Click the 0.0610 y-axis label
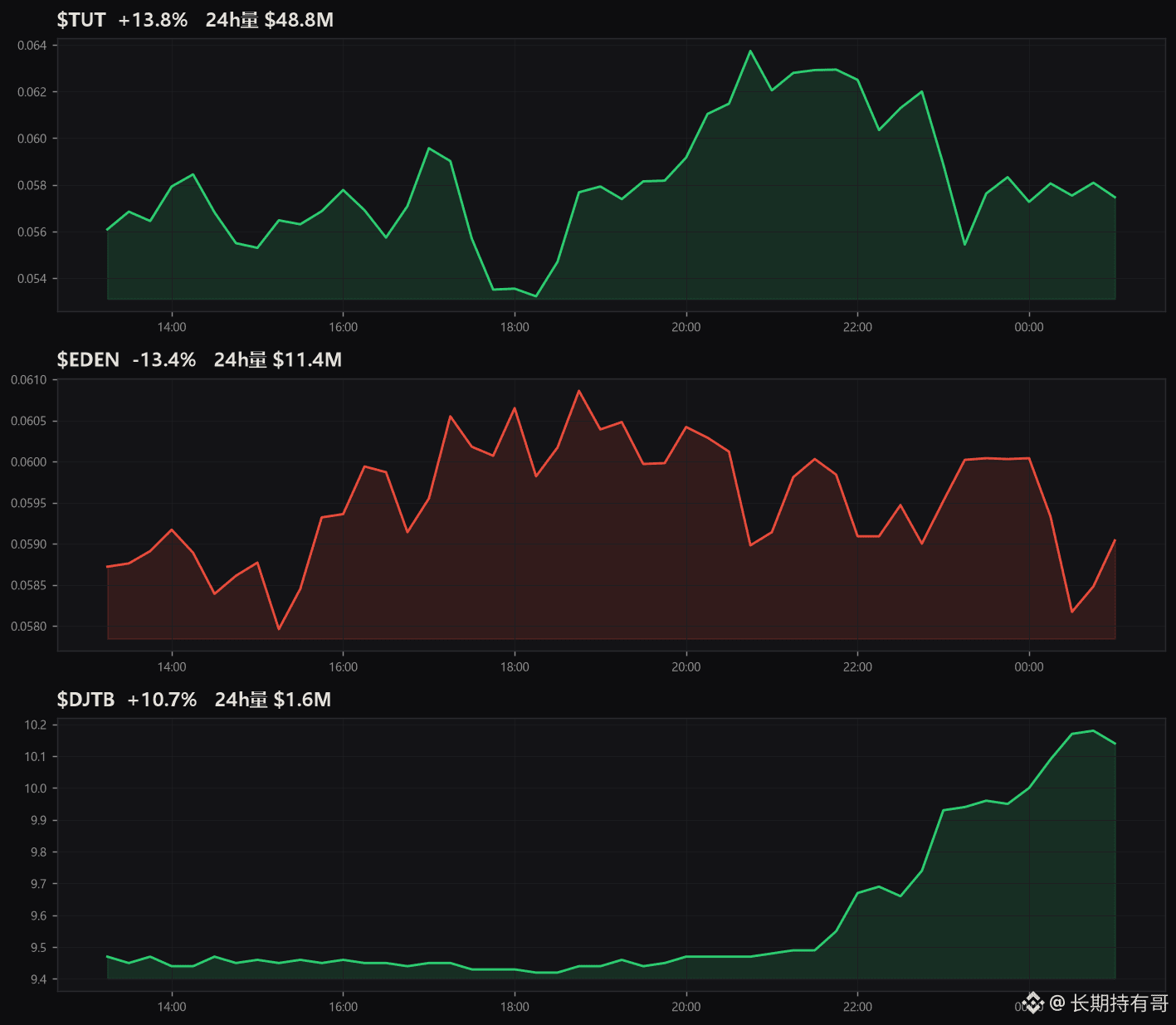 point(29,380)
